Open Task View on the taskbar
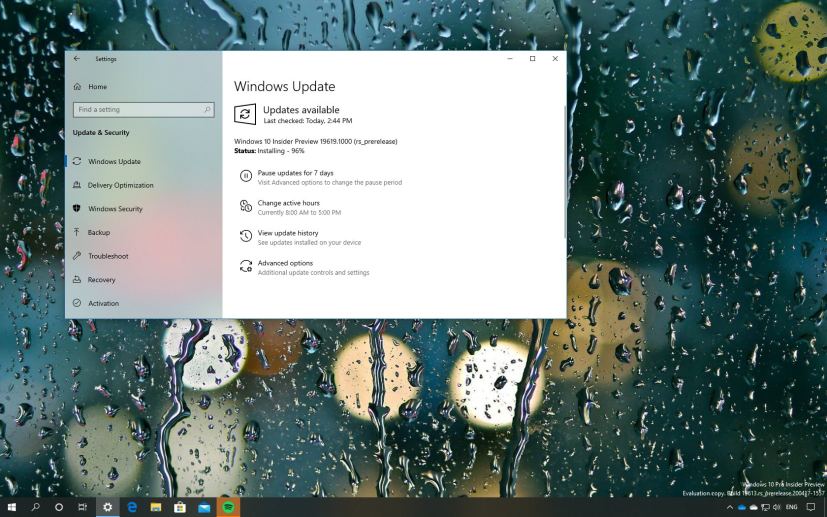Image resolution: width=827 pixels, height=517 pixels. pos(83,507)
